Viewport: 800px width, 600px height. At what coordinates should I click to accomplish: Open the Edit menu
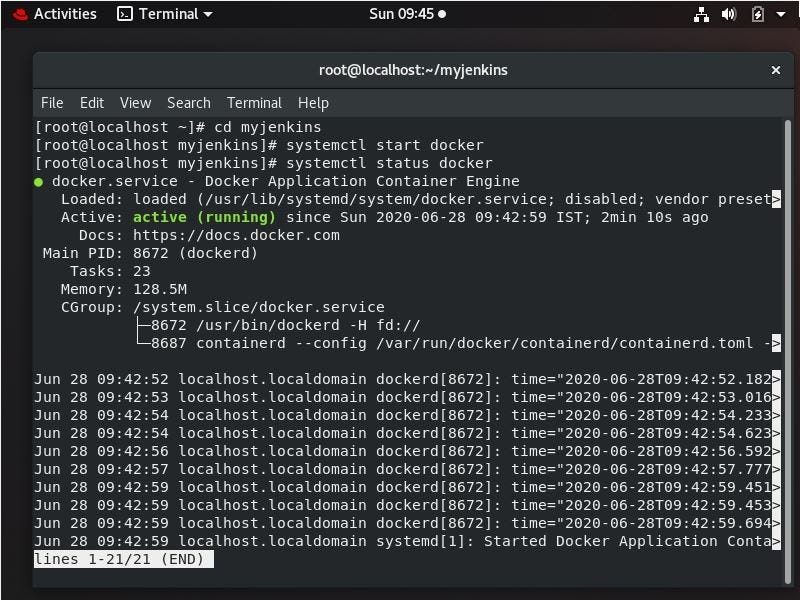[x=91, y=102]
